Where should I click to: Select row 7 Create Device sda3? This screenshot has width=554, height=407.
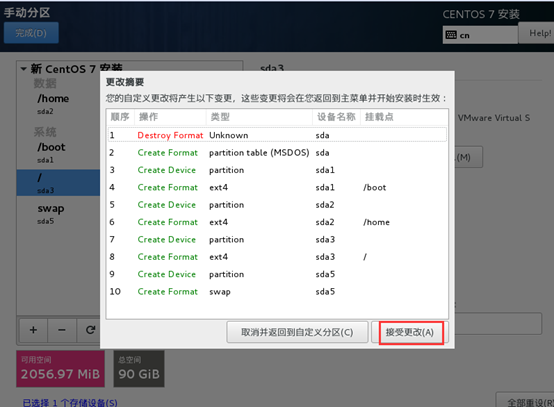(x=277, y=239)
